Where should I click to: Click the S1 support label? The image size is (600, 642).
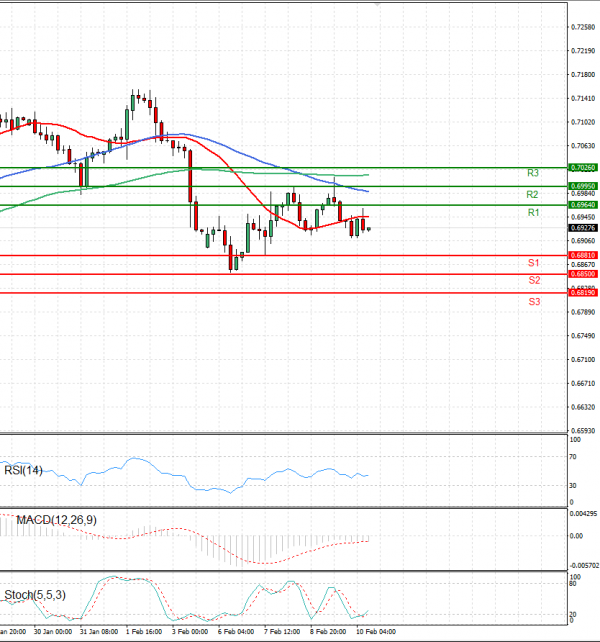533,263
